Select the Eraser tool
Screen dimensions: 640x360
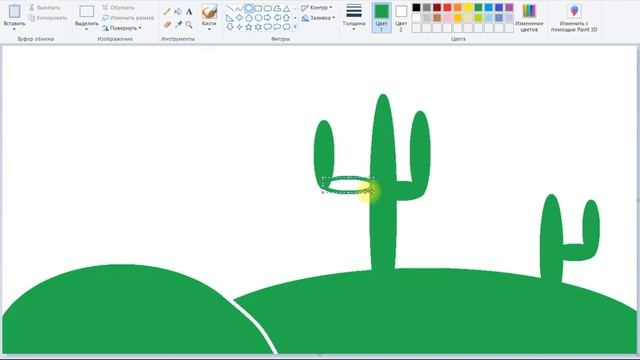(167, 25)
